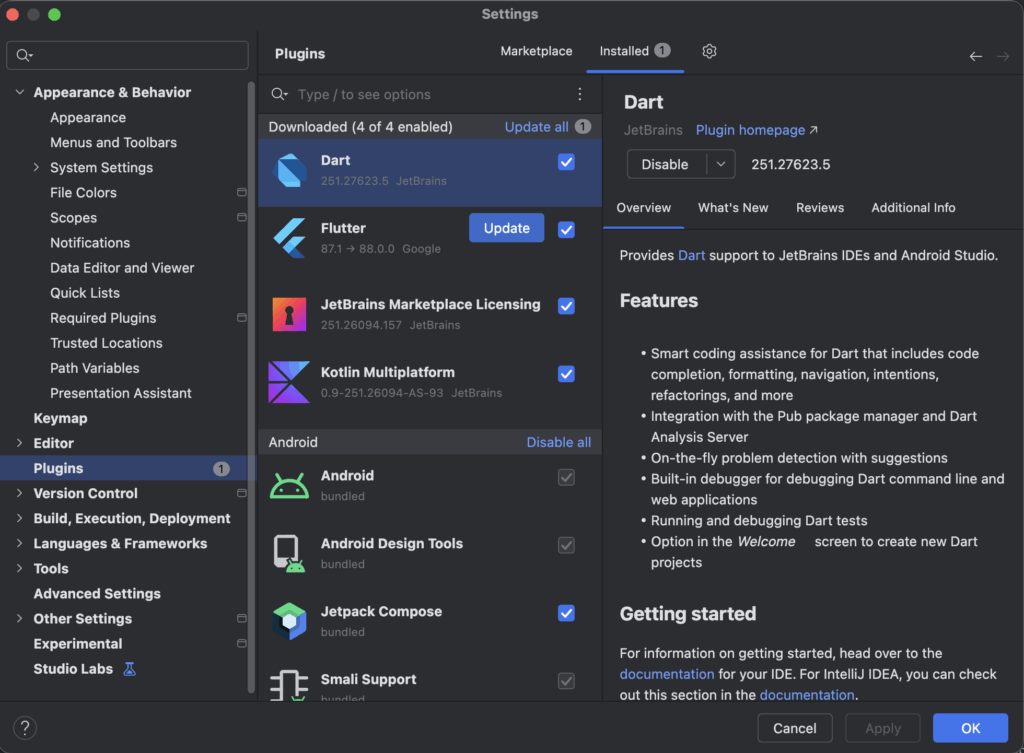This screenshot has height=753, width=1024.
Task: Disable Kotlin Multiplatform via its checkbox
Action: pyautogui.click(x=566, y=374)
